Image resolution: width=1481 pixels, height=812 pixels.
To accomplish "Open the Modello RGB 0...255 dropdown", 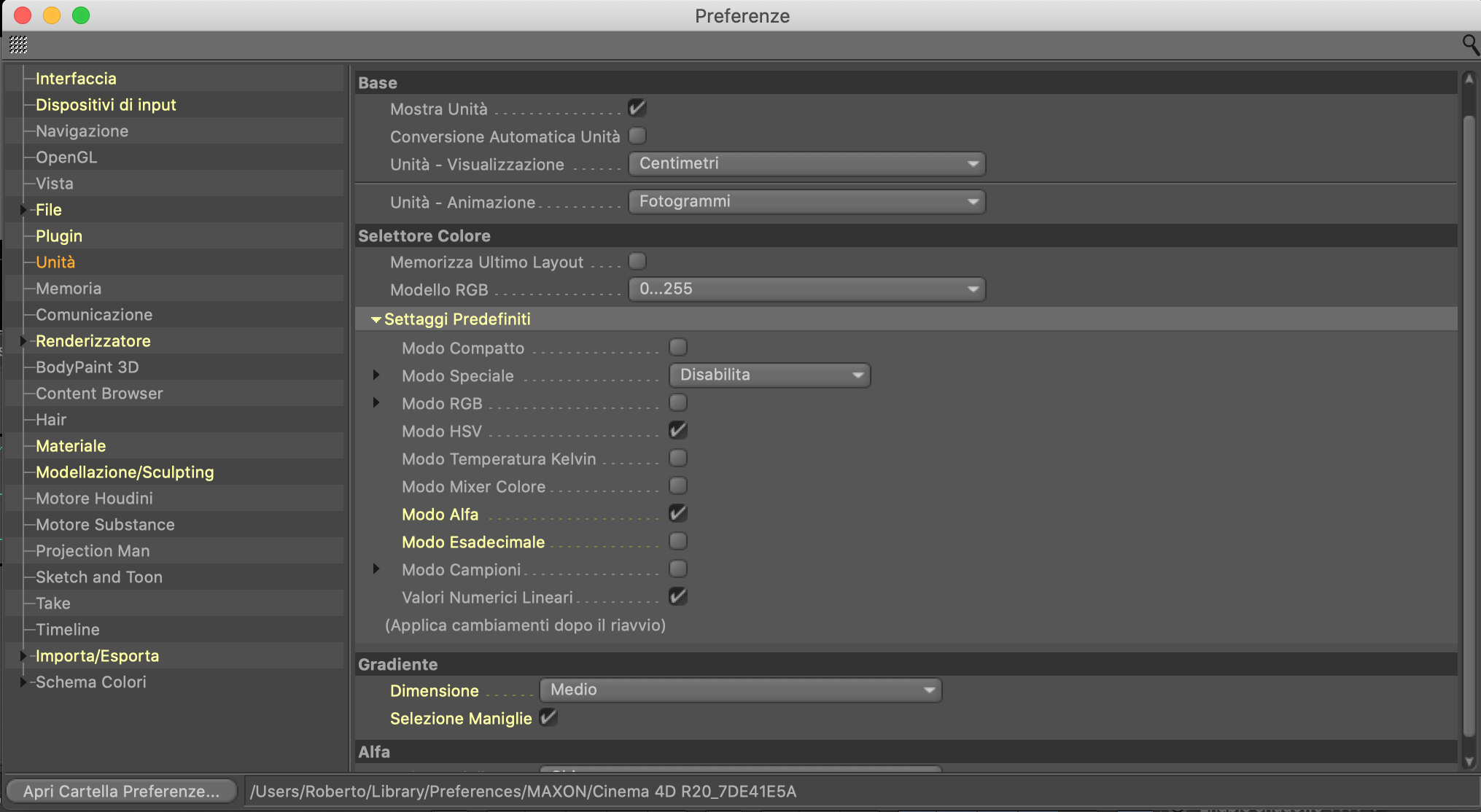I will [806, 289].
